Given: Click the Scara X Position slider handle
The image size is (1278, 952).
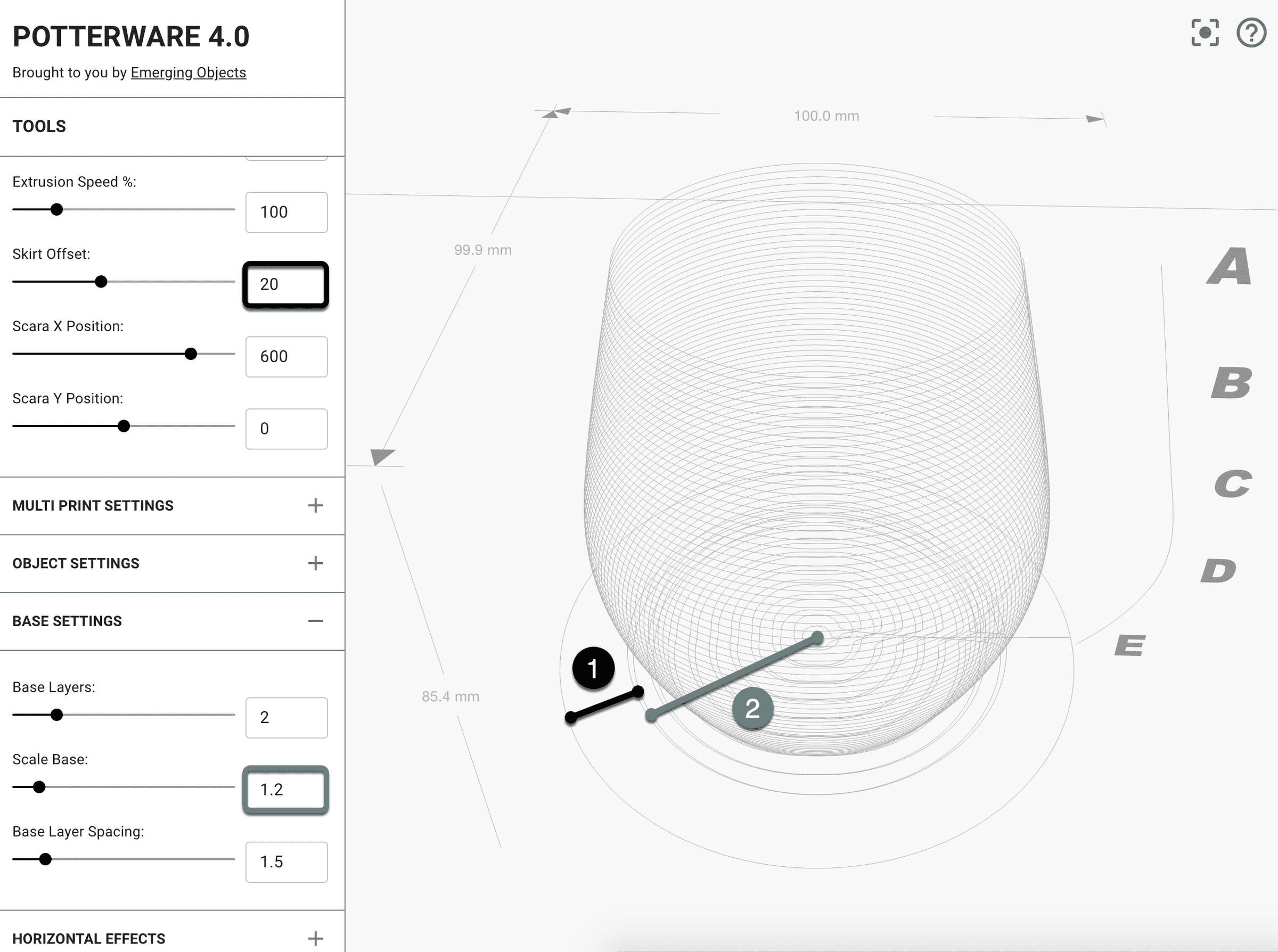Looking at the screenshot, I should click(191, 353).
